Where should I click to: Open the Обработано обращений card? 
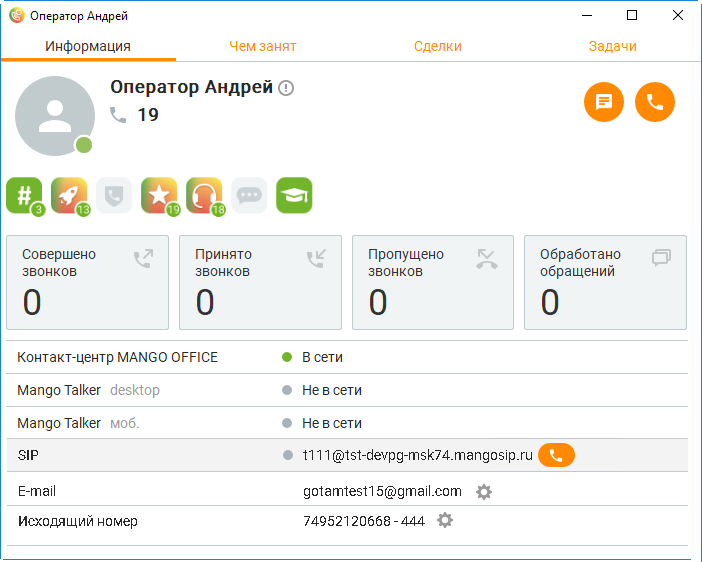pos(605,283)
